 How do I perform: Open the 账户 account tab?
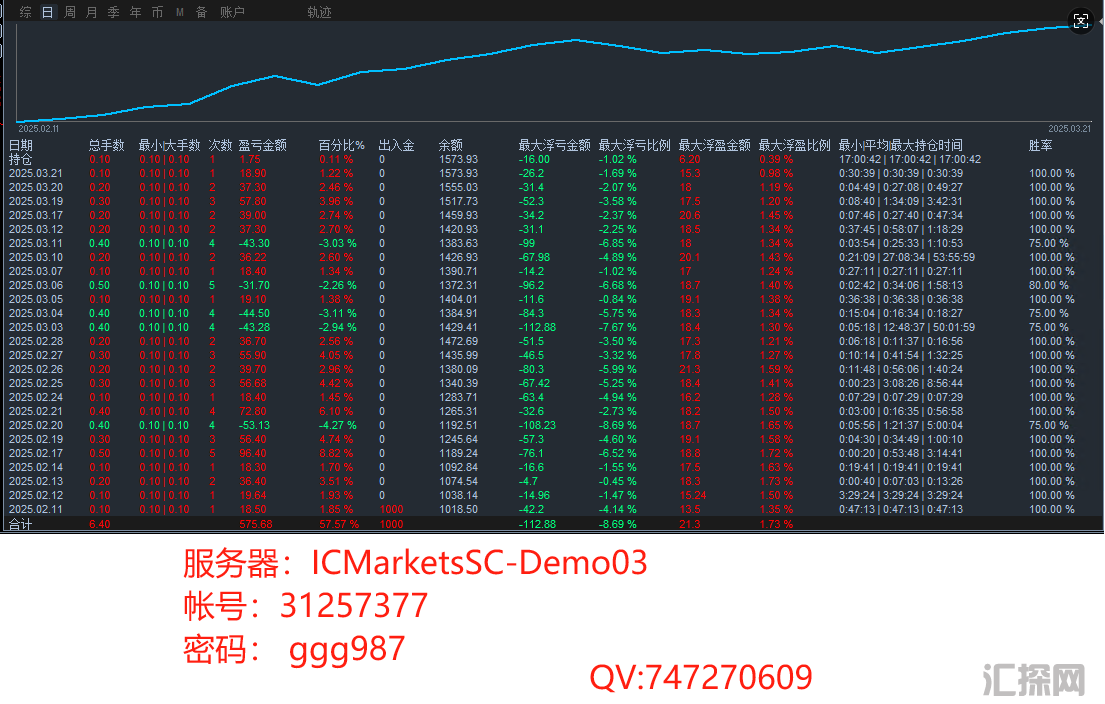point(232,13)
